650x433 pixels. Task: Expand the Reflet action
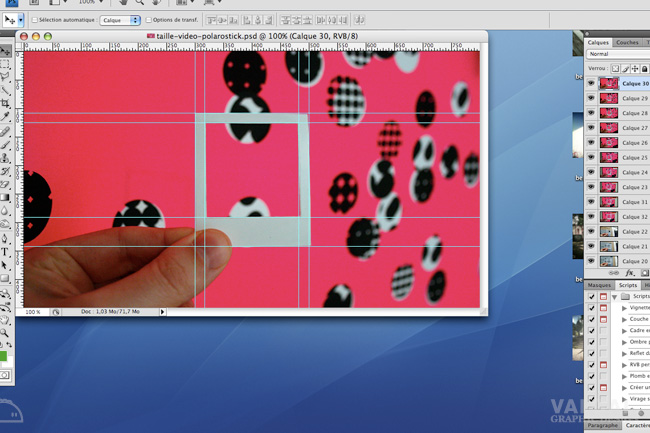(x=624, y=353)
